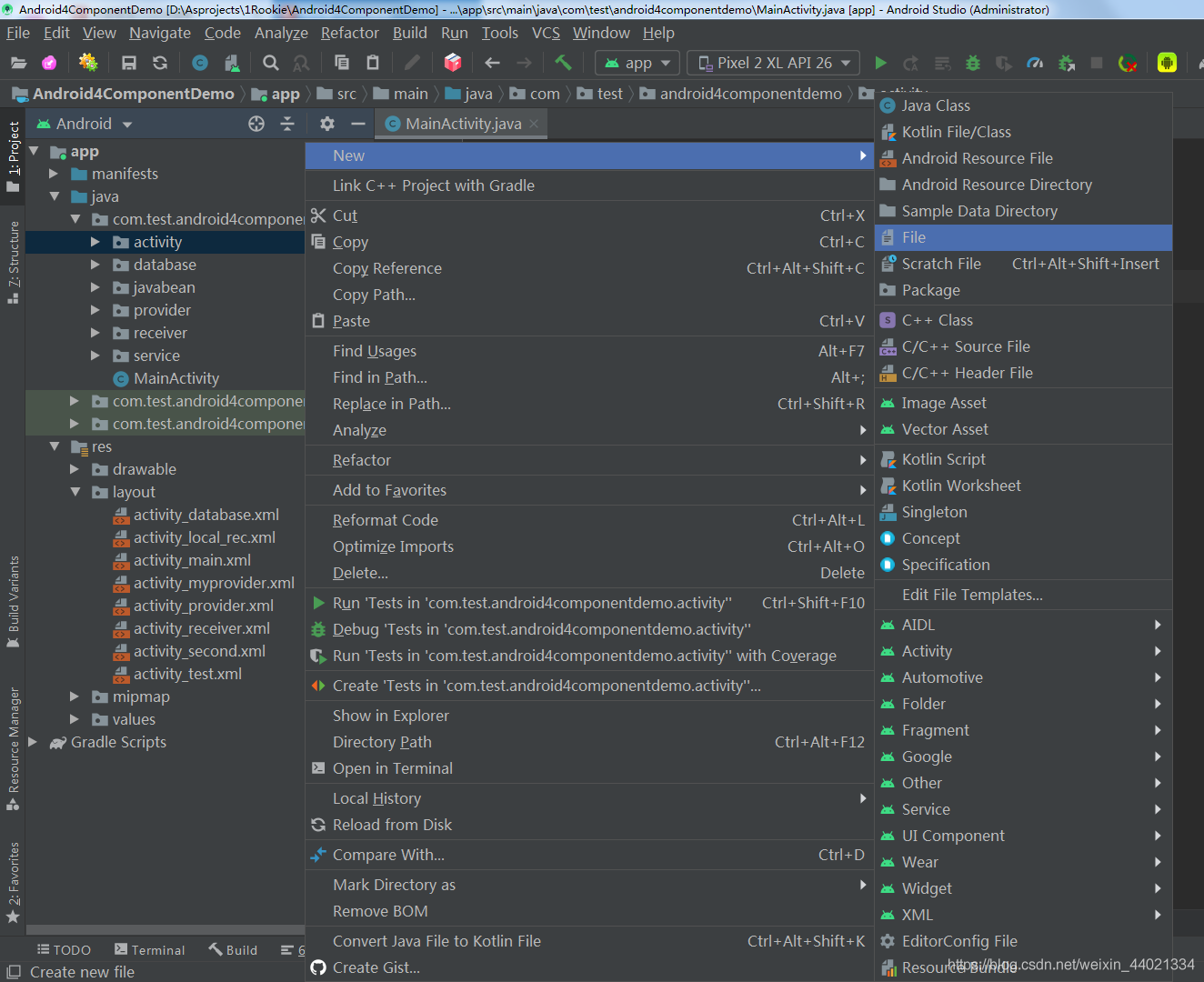Choose Image Asset in New submenu
1204x982 pixels.
pos(1023,403)
